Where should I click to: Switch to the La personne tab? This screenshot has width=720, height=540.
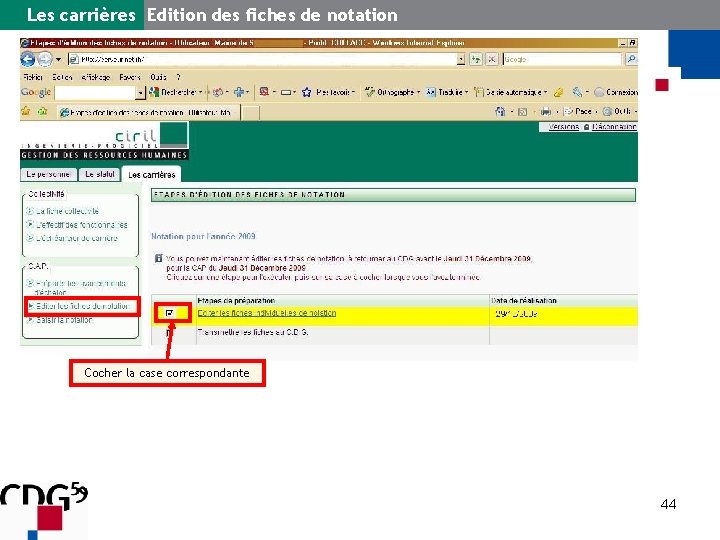pos(48,174)
